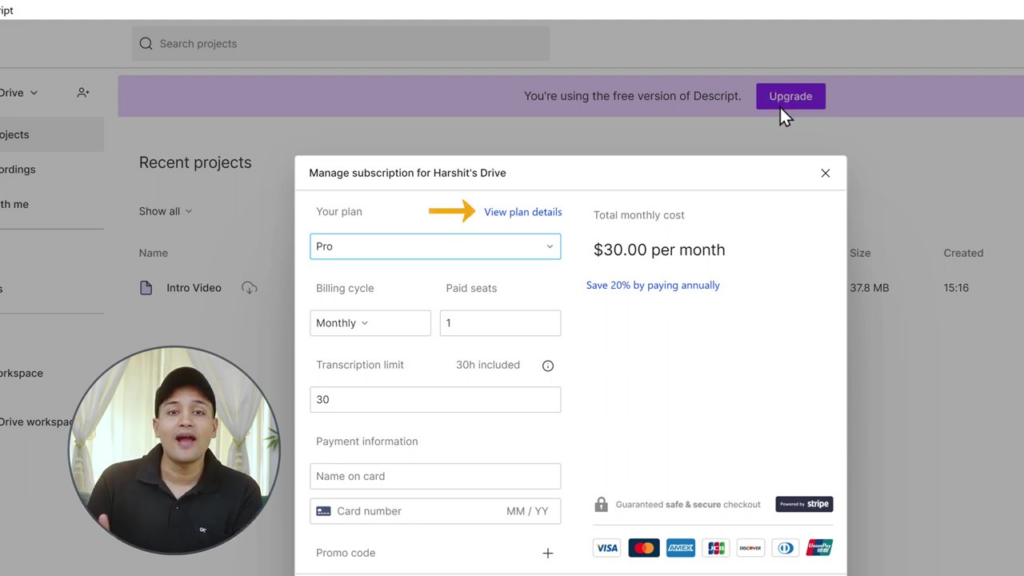Click the Transcription limit hours field

point(435,399)
